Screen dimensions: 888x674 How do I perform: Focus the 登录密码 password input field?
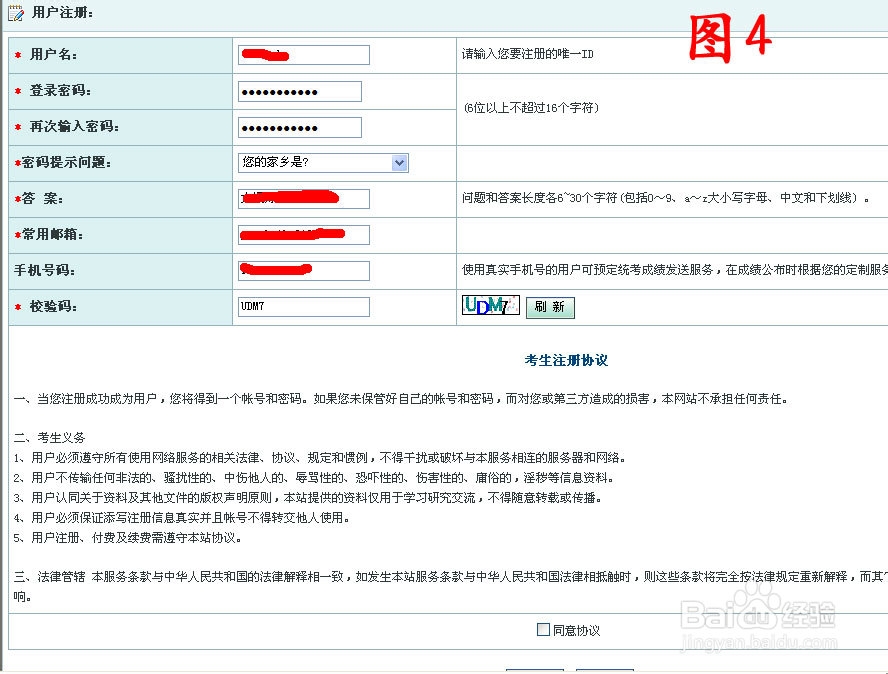[x=297, y=91]
